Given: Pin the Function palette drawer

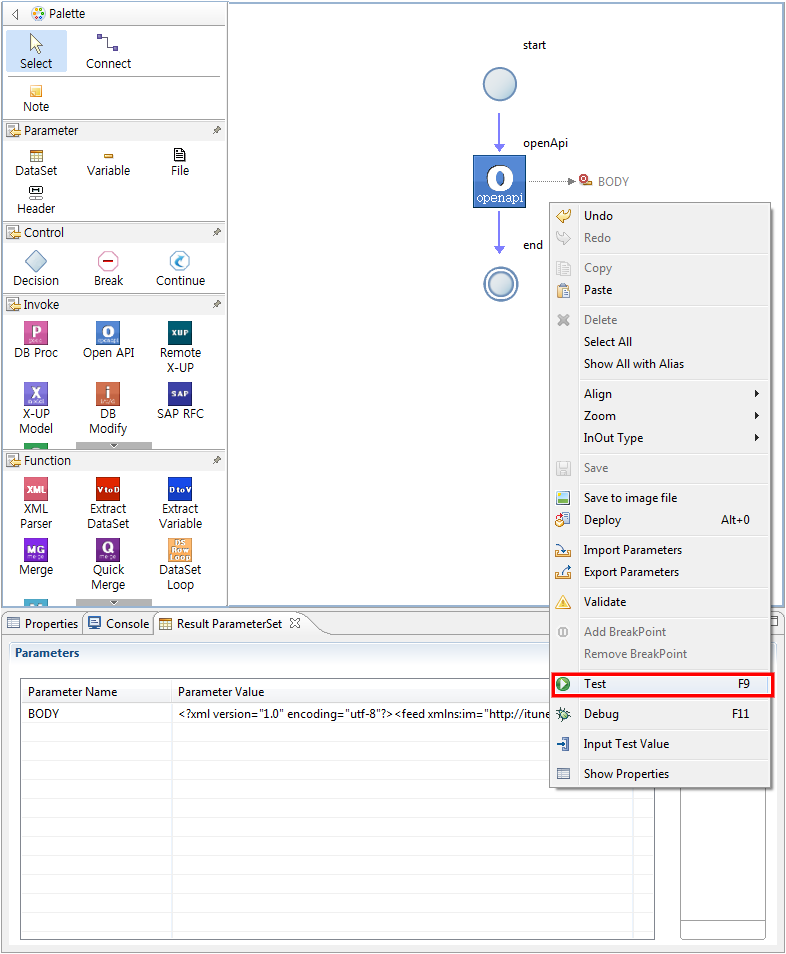Looking at the screenshot, I should [x=217, y=461].
